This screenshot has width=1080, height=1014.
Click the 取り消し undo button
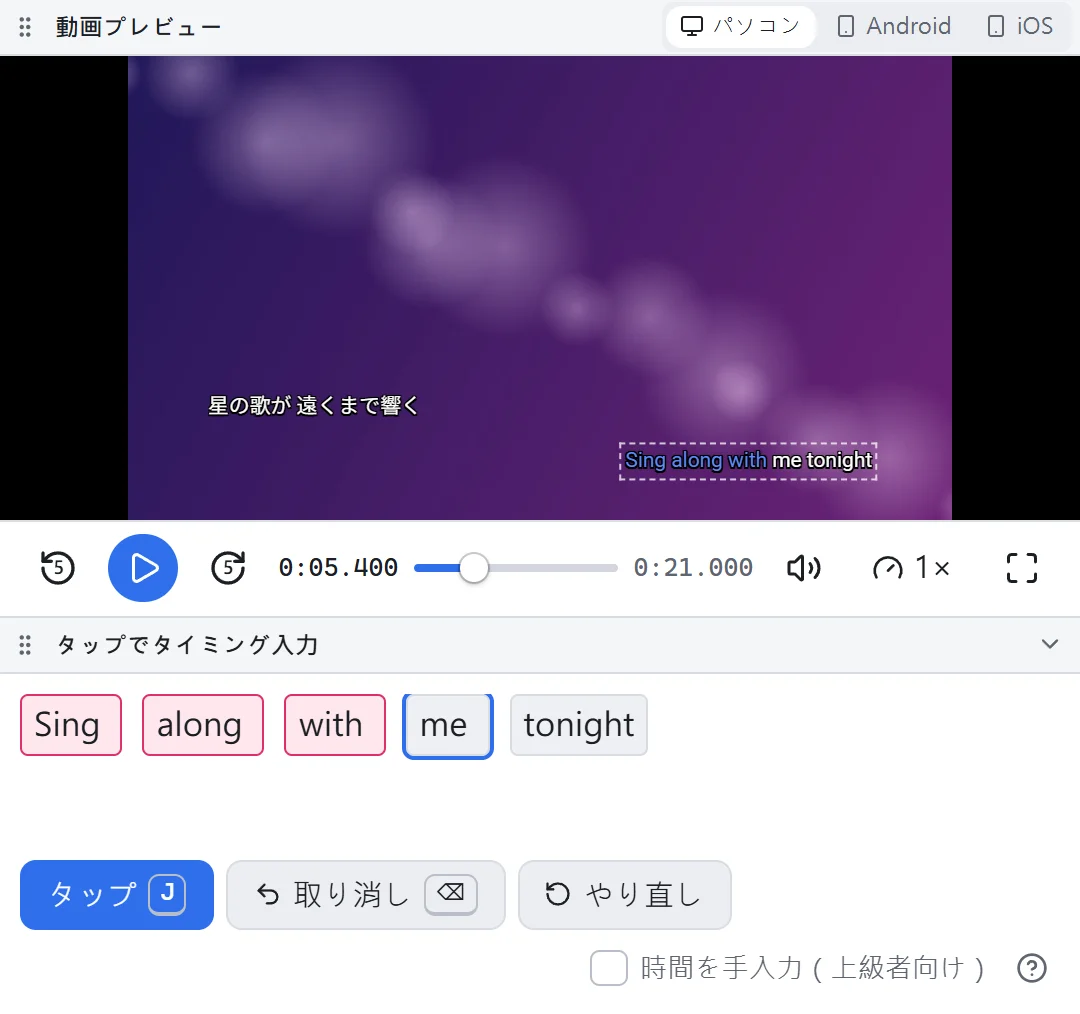tap(366, 895)
